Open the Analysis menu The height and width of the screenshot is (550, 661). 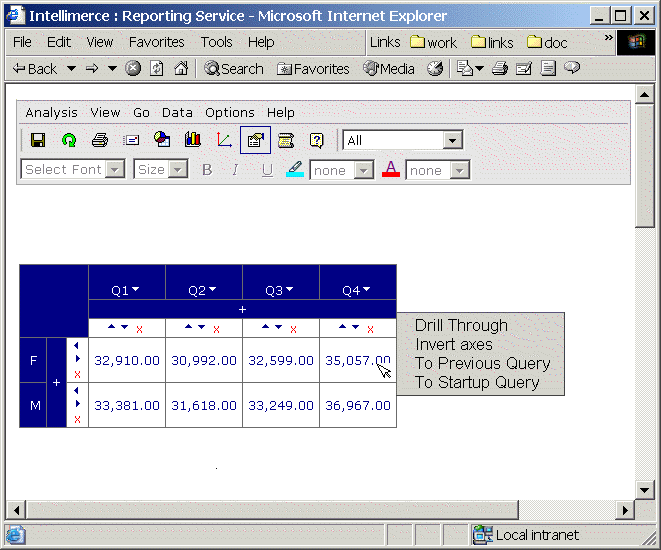(x=51, y=113)
